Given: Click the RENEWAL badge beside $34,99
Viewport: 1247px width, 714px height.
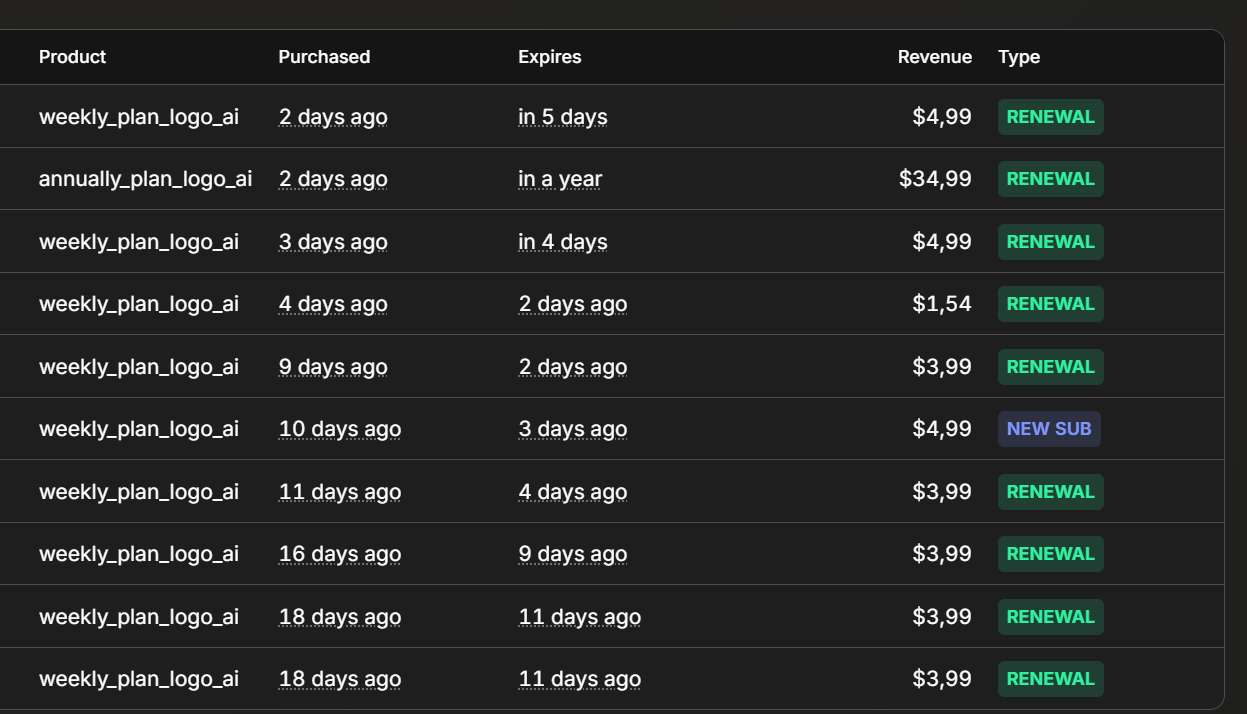Looking at the screenshot, I should (1050, 179).
